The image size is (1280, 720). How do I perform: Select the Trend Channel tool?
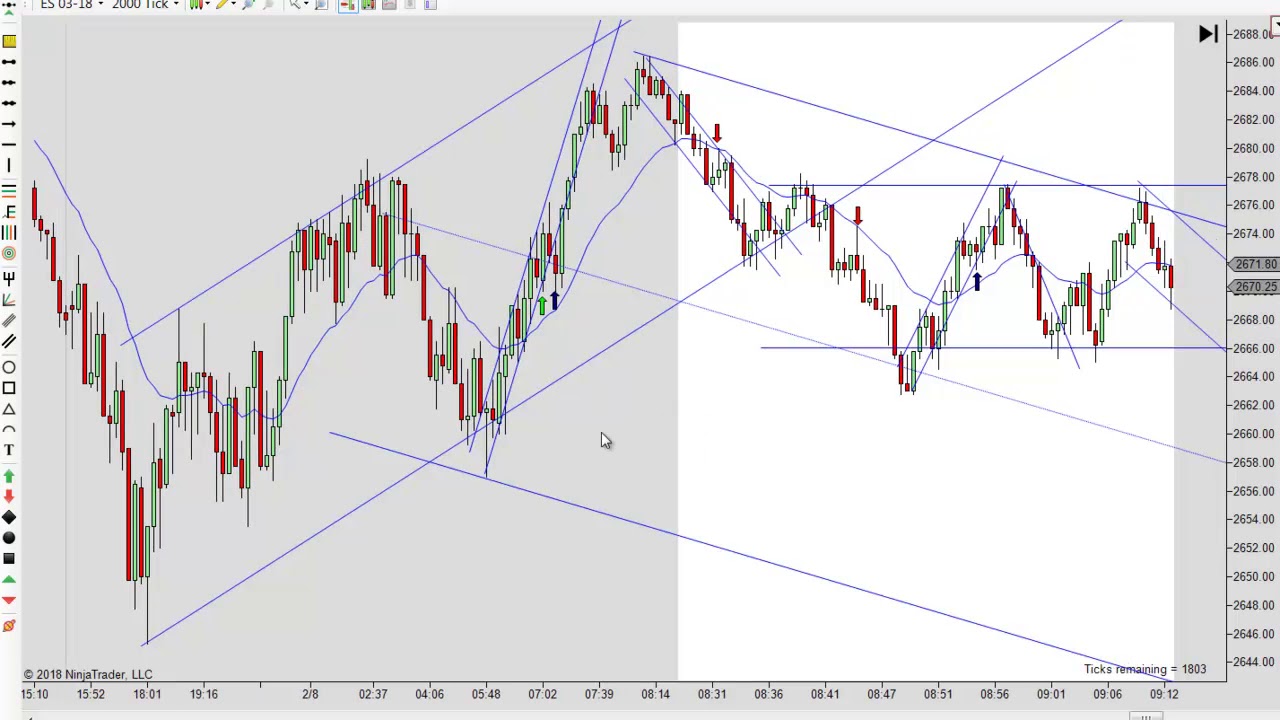[8, 342]
